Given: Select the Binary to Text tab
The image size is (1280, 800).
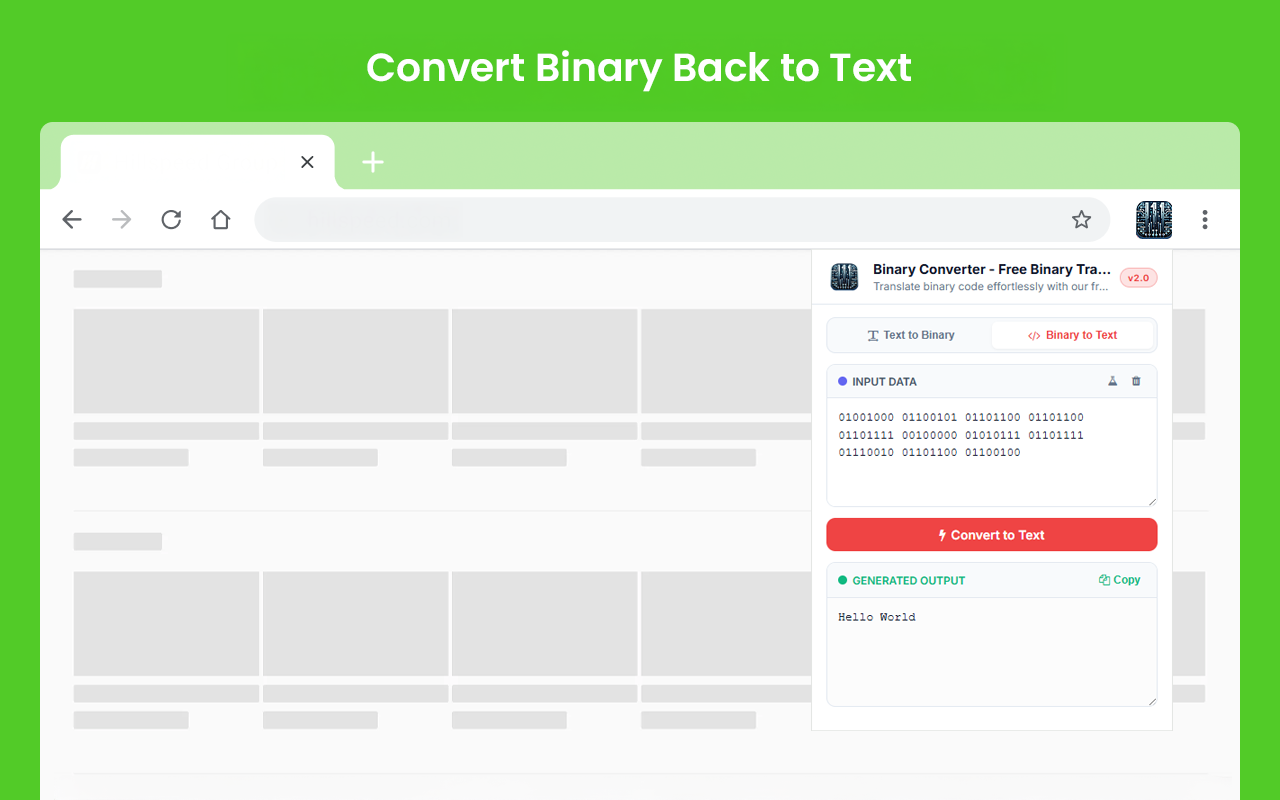Looking at the screenshot, I should pyautogui.click(x=1073, y=335).
